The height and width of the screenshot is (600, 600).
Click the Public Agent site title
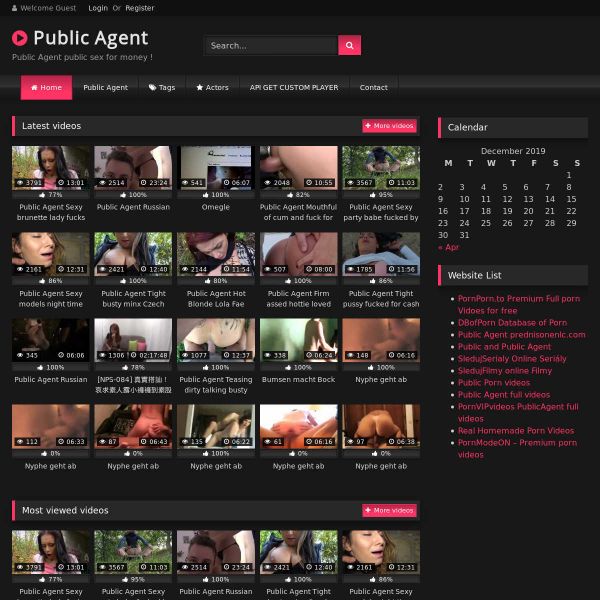click(x=90, y=38)
